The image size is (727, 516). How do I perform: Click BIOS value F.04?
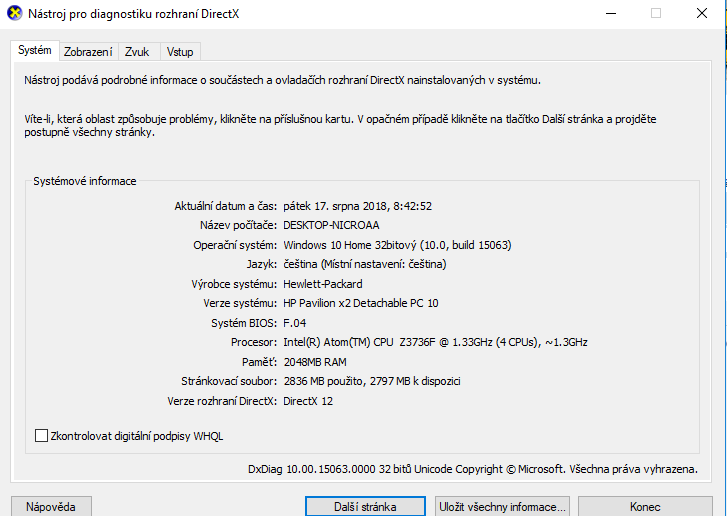coord(295,323)
